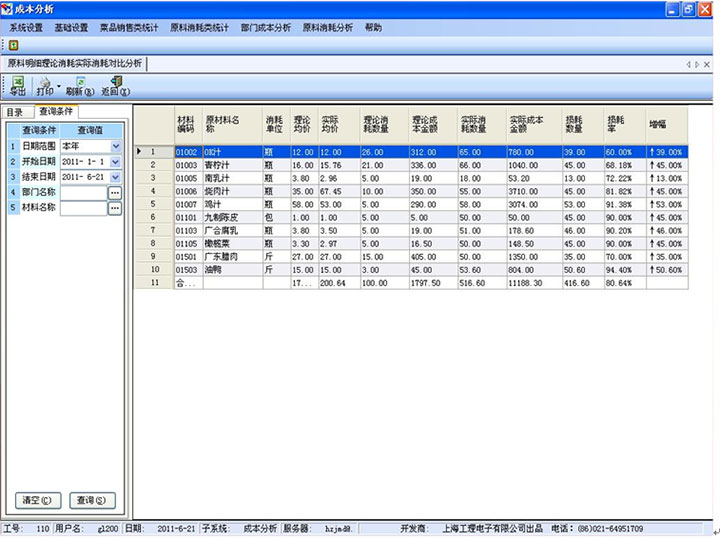This screenshot has height=539, width=720.
Task: Click the 消耗单位 column header
Action: [276, 124]
